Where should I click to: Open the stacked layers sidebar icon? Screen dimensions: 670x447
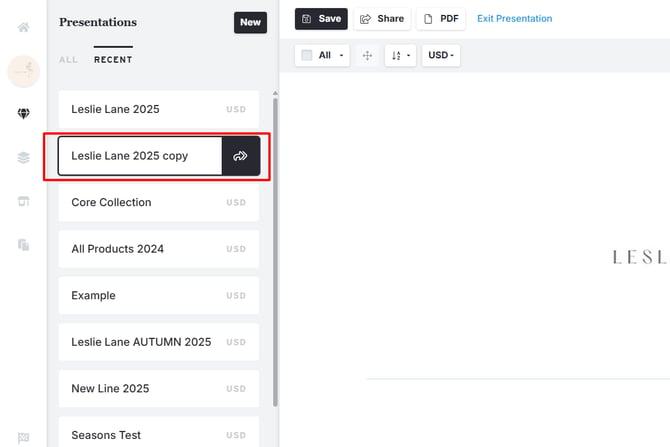click(24, 157)
